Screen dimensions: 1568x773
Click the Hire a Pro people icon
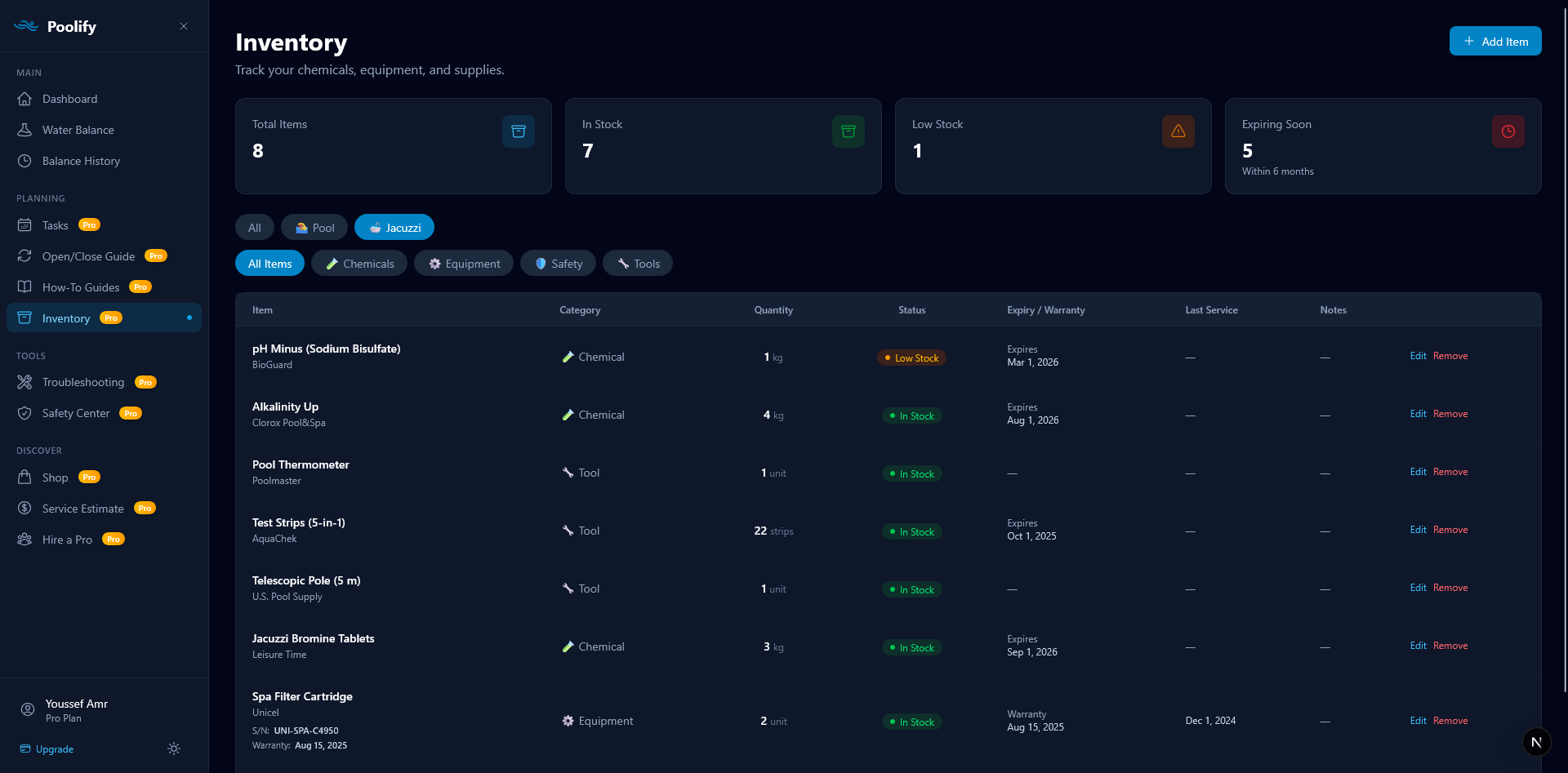coord(24,540)
